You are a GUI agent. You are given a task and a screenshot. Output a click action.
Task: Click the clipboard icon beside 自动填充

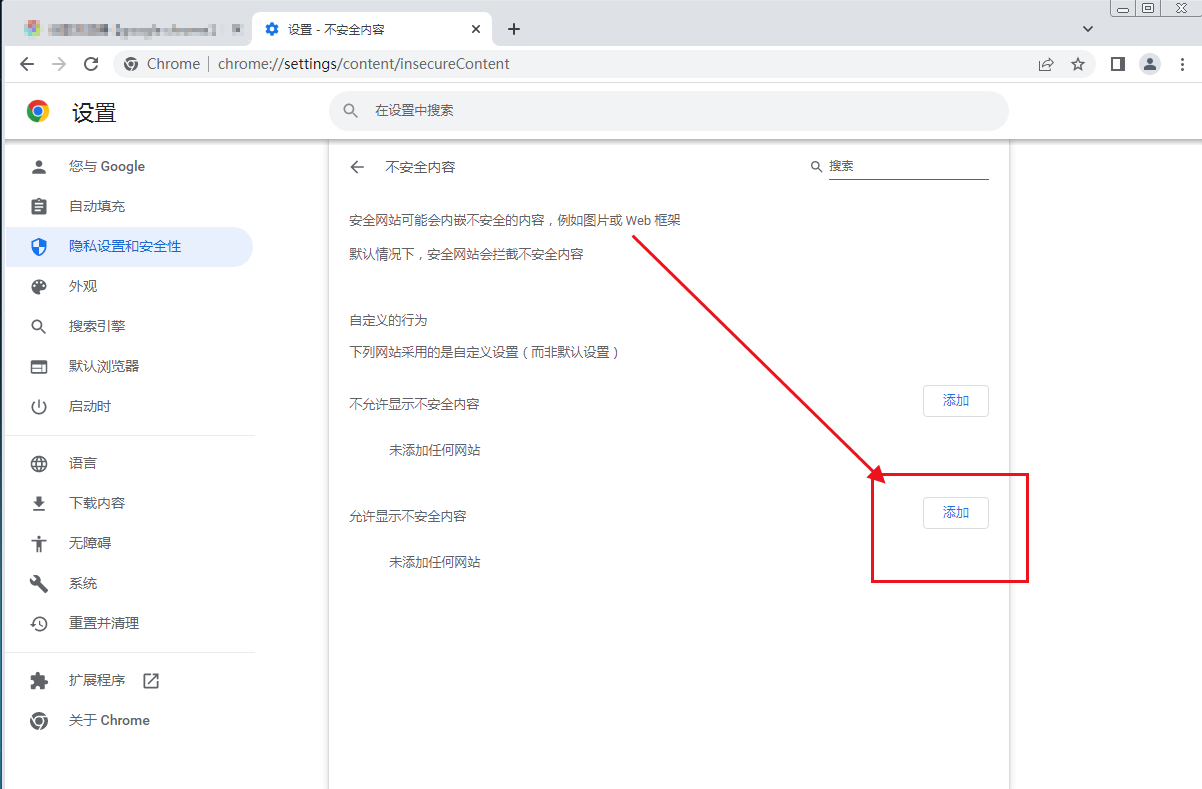[39, 206]
